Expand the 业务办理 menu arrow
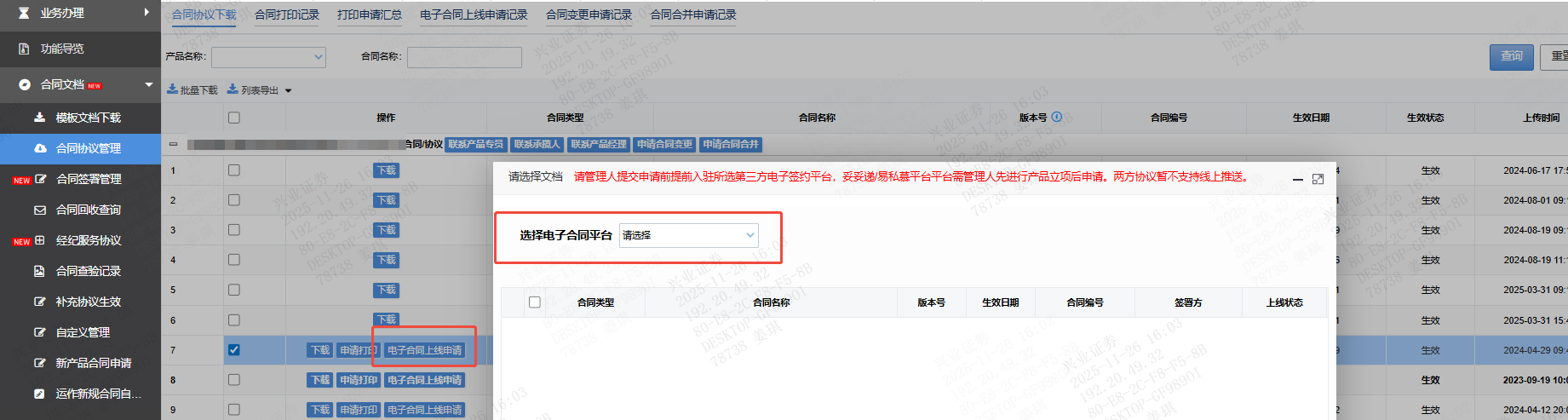Image resolution: width=1568 pixels, height=420 pixels. pos(146,12)
